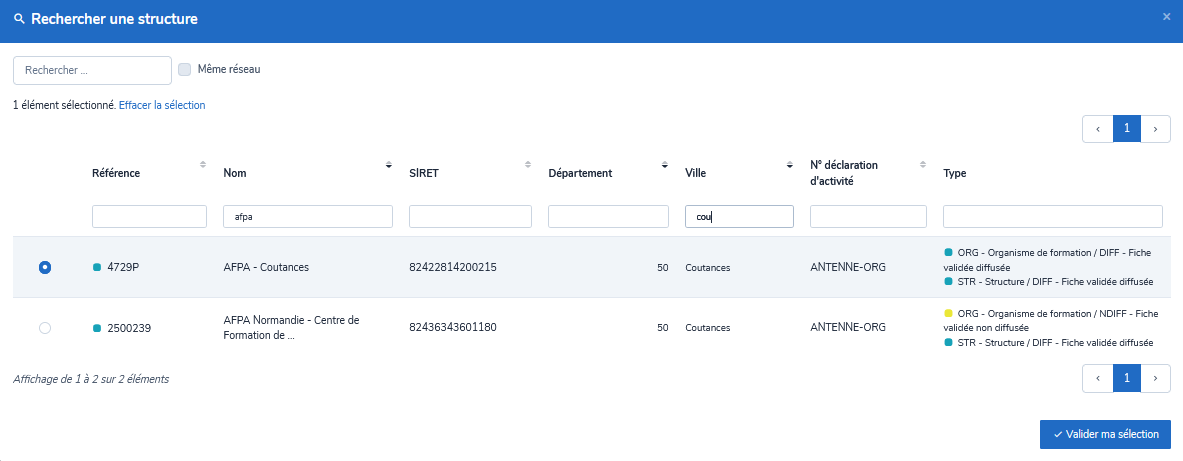Image resolution: width=1183 pixels, height=461 pixels.
Task: Click the Département filter field
Action: (x=608, y=217)
